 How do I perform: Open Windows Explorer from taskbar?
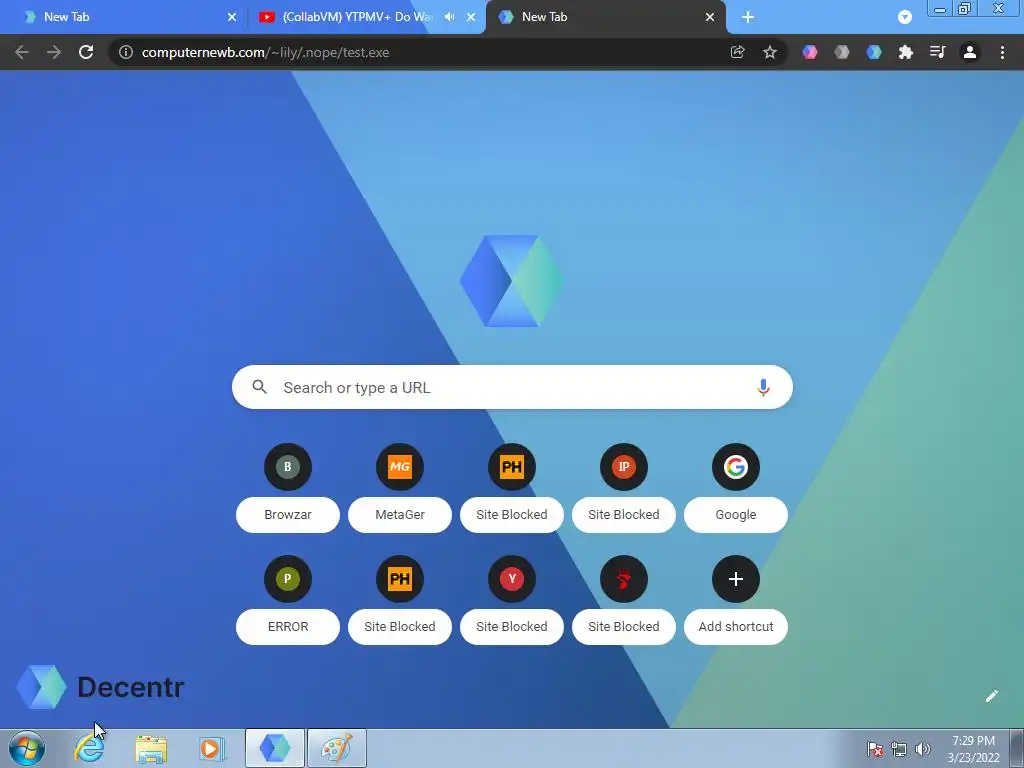coord(151,748)
